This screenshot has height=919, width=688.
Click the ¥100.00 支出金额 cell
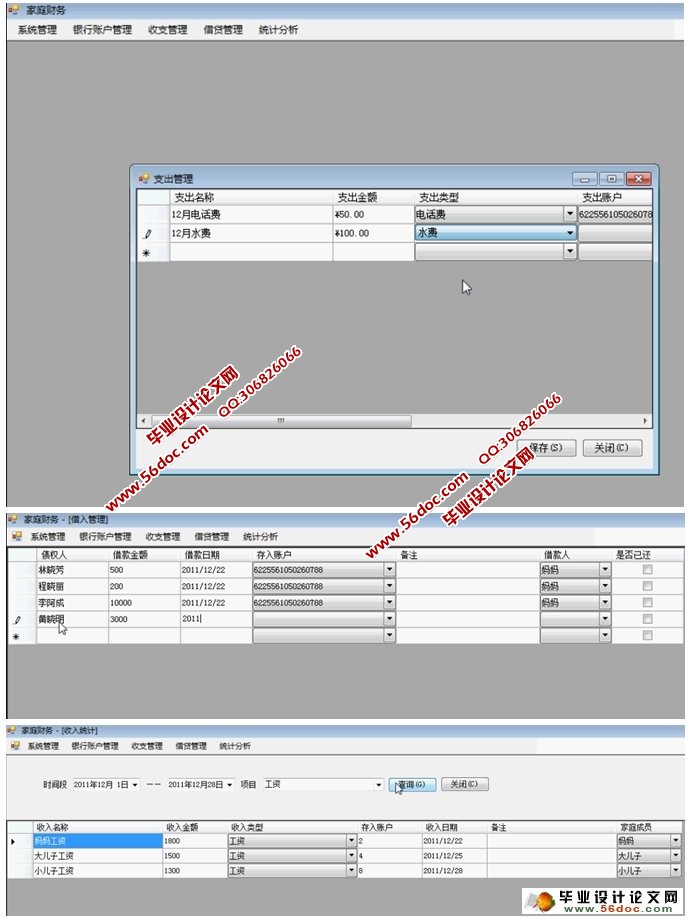pyautogui.click(x=372, y=233)
